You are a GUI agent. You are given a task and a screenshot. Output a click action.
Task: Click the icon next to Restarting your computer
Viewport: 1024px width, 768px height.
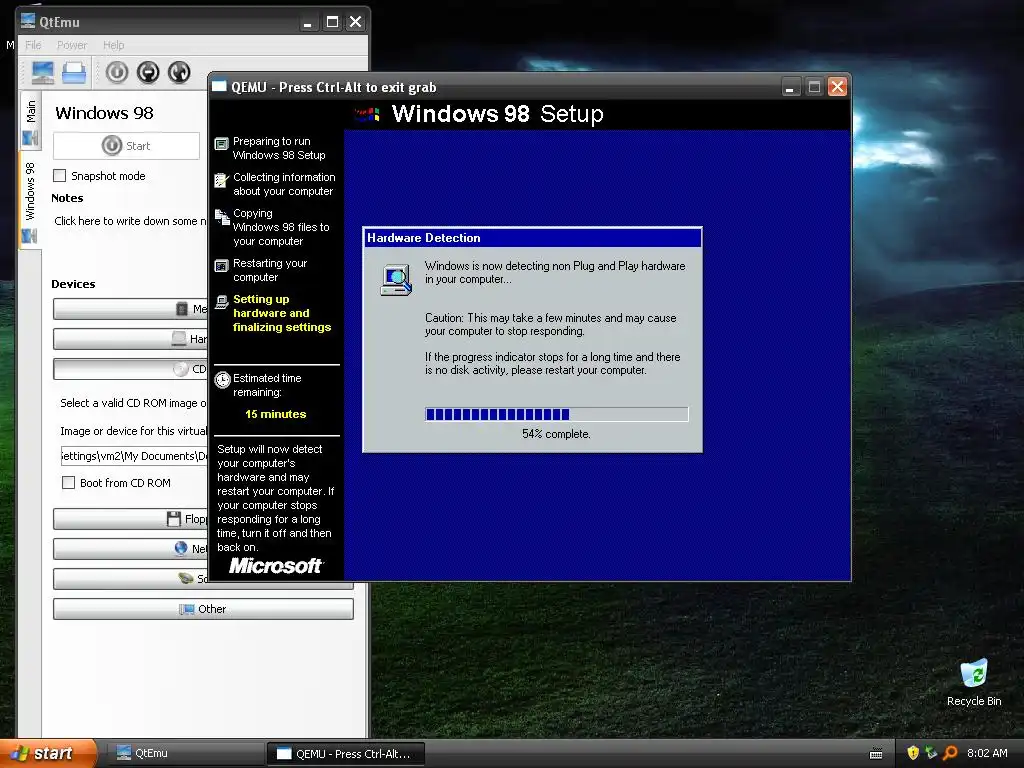pos(221,265)
